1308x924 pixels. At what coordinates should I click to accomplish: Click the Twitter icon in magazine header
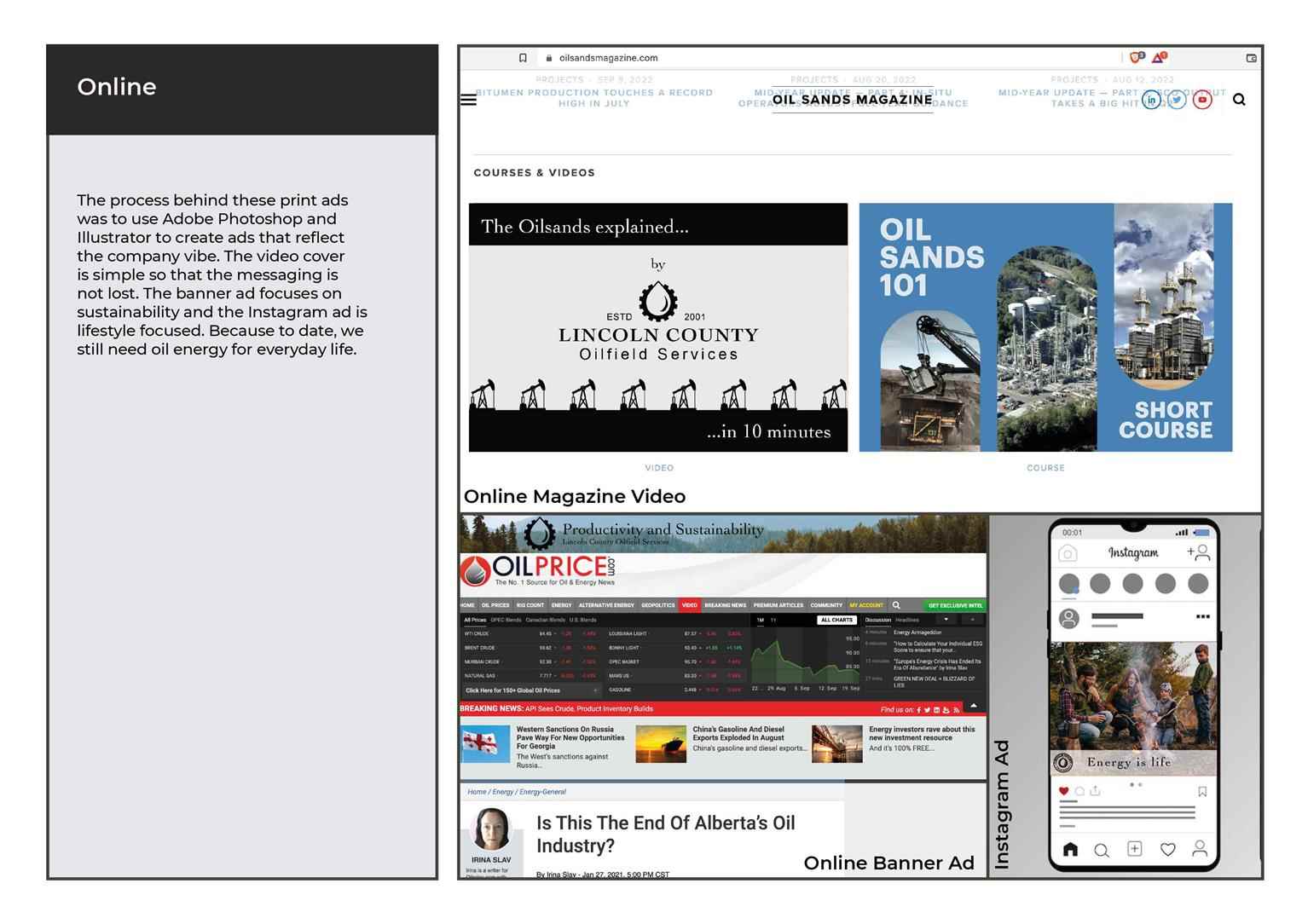pyautogui.click(x=1177, y=100)
